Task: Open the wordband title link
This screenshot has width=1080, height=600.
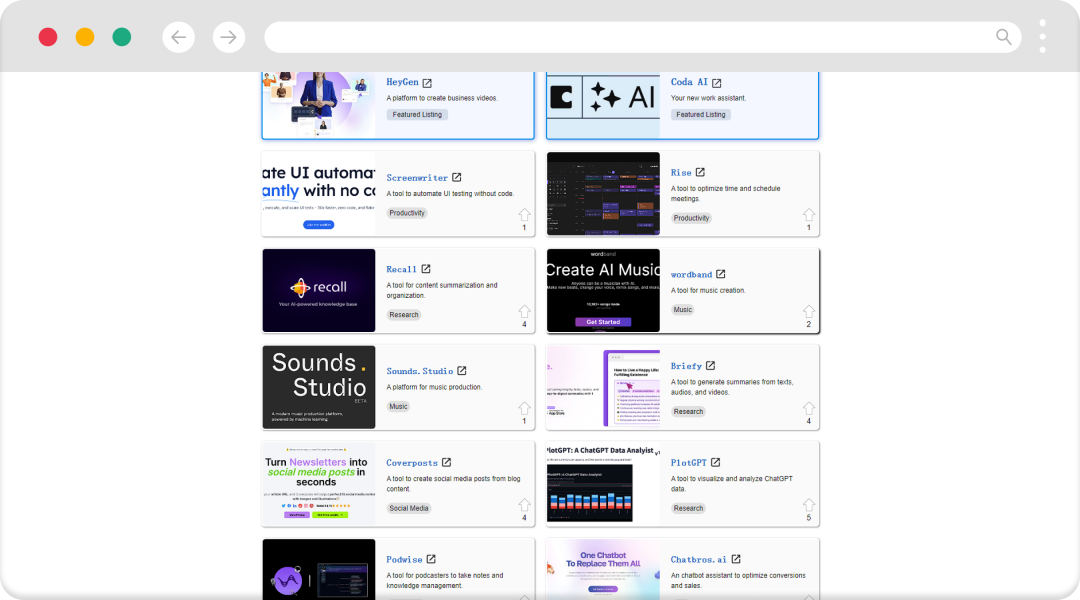Action: [x=691, y=274]
